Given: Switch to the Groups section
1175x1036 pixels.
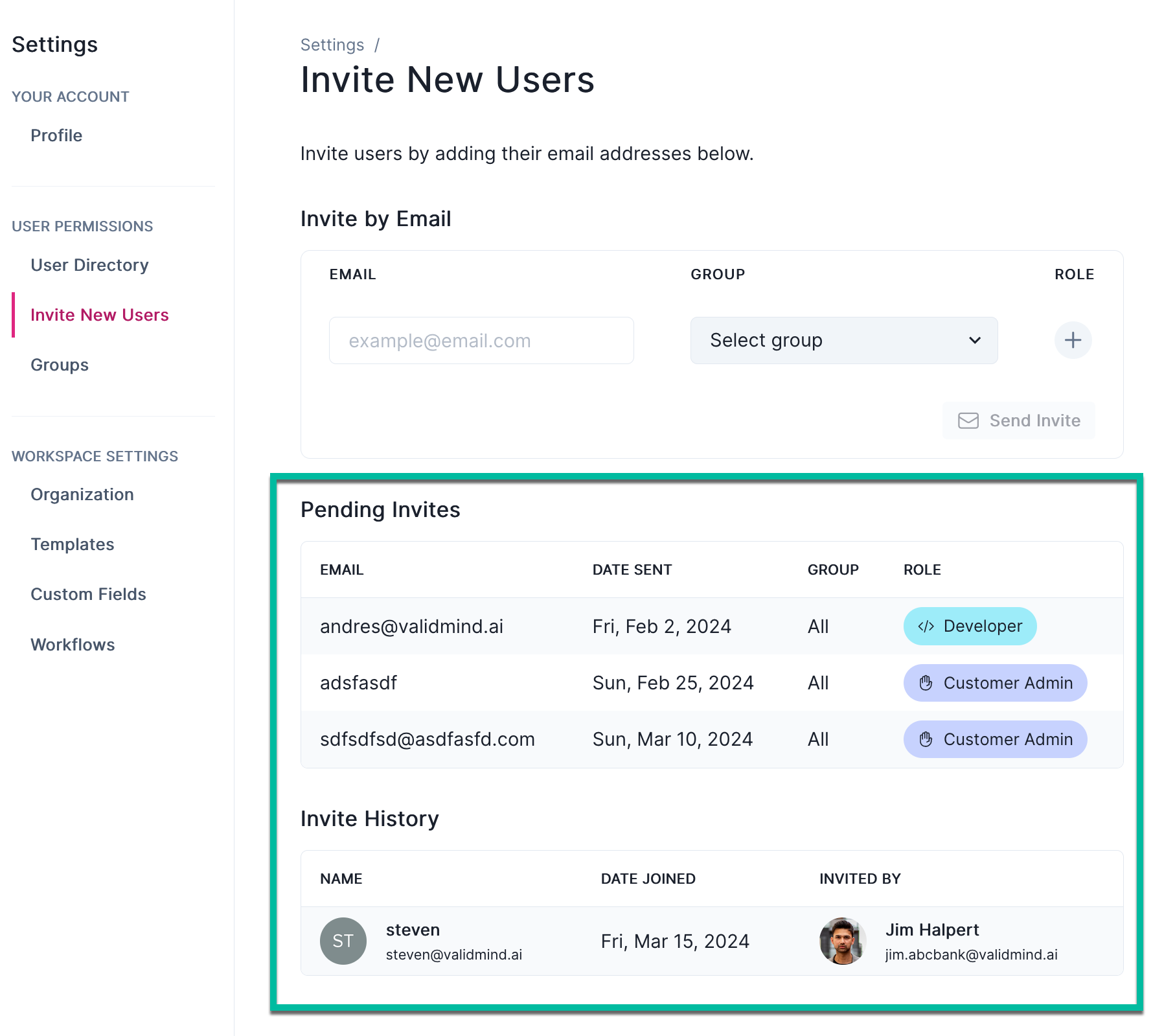Looking at the screenshot, I should (59, 365).
